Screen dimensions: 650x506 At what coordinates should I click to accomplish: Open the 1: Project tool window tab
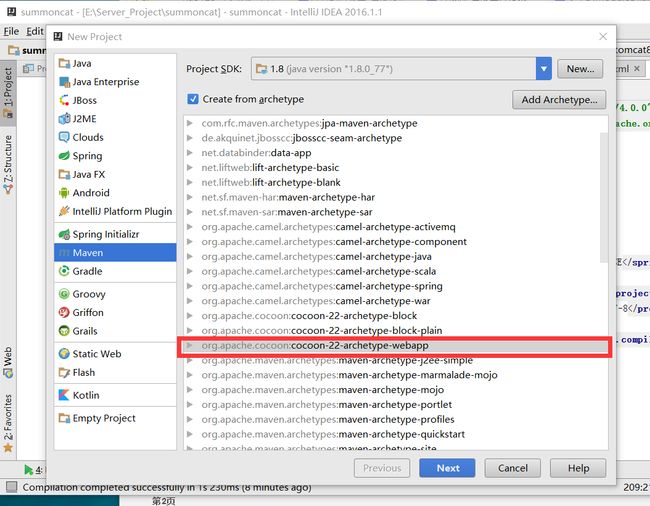8,93
